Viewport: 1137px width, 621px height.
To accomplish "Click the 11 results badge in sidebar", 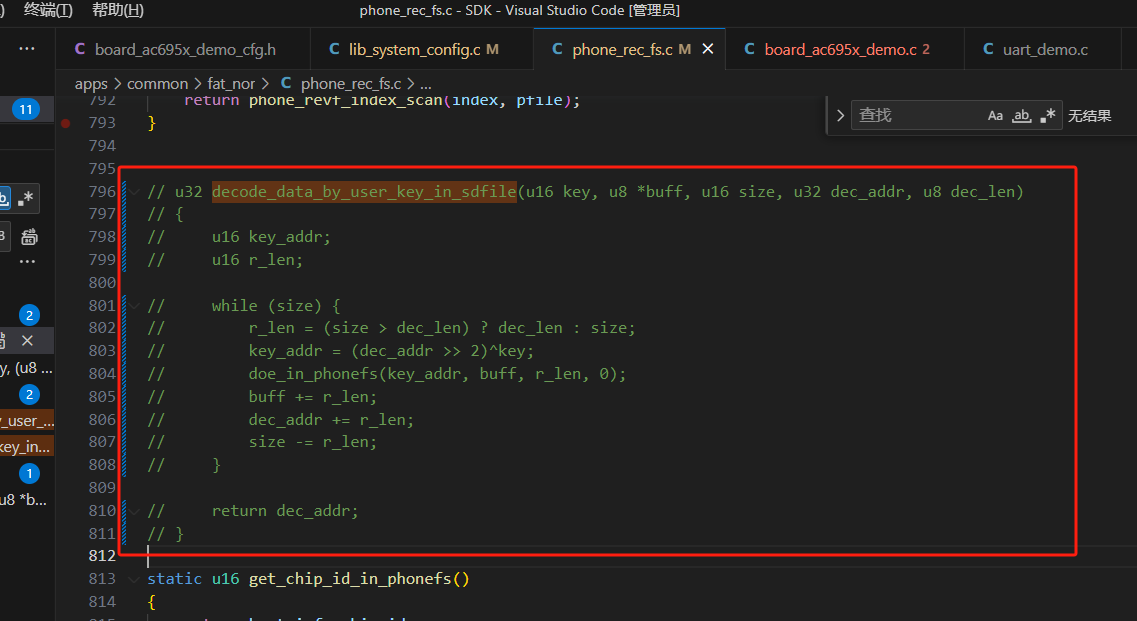I will pyautogui.click(x=26, y=110).
